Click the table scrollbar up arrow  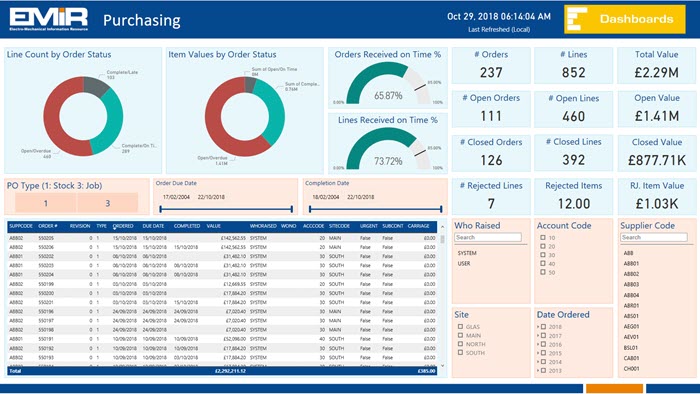(x=442, y=227)
